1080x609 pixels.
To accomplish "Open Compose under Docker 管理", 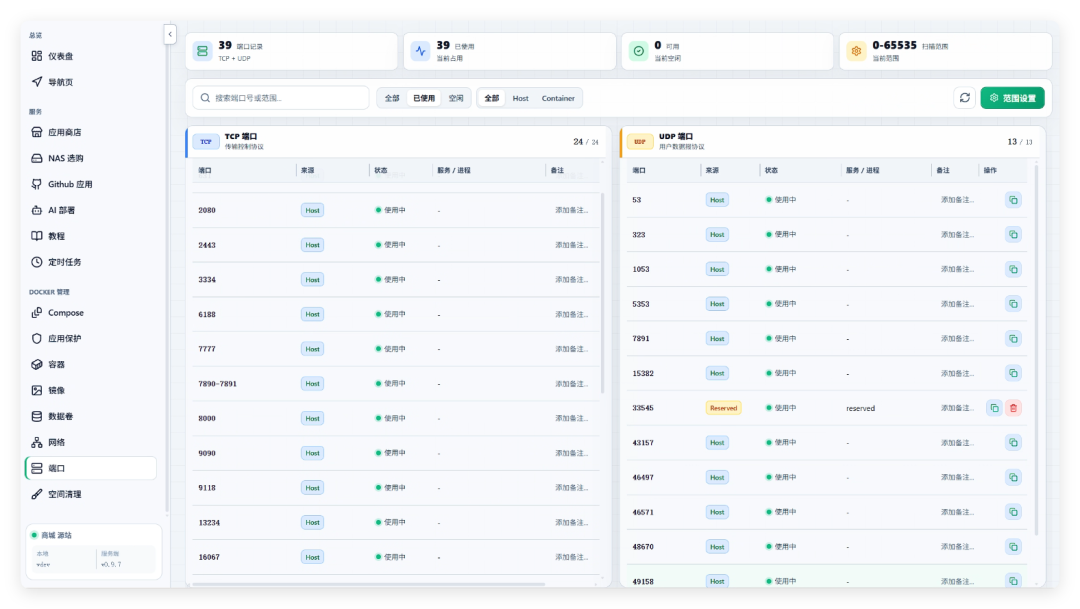I will (90, 313).
